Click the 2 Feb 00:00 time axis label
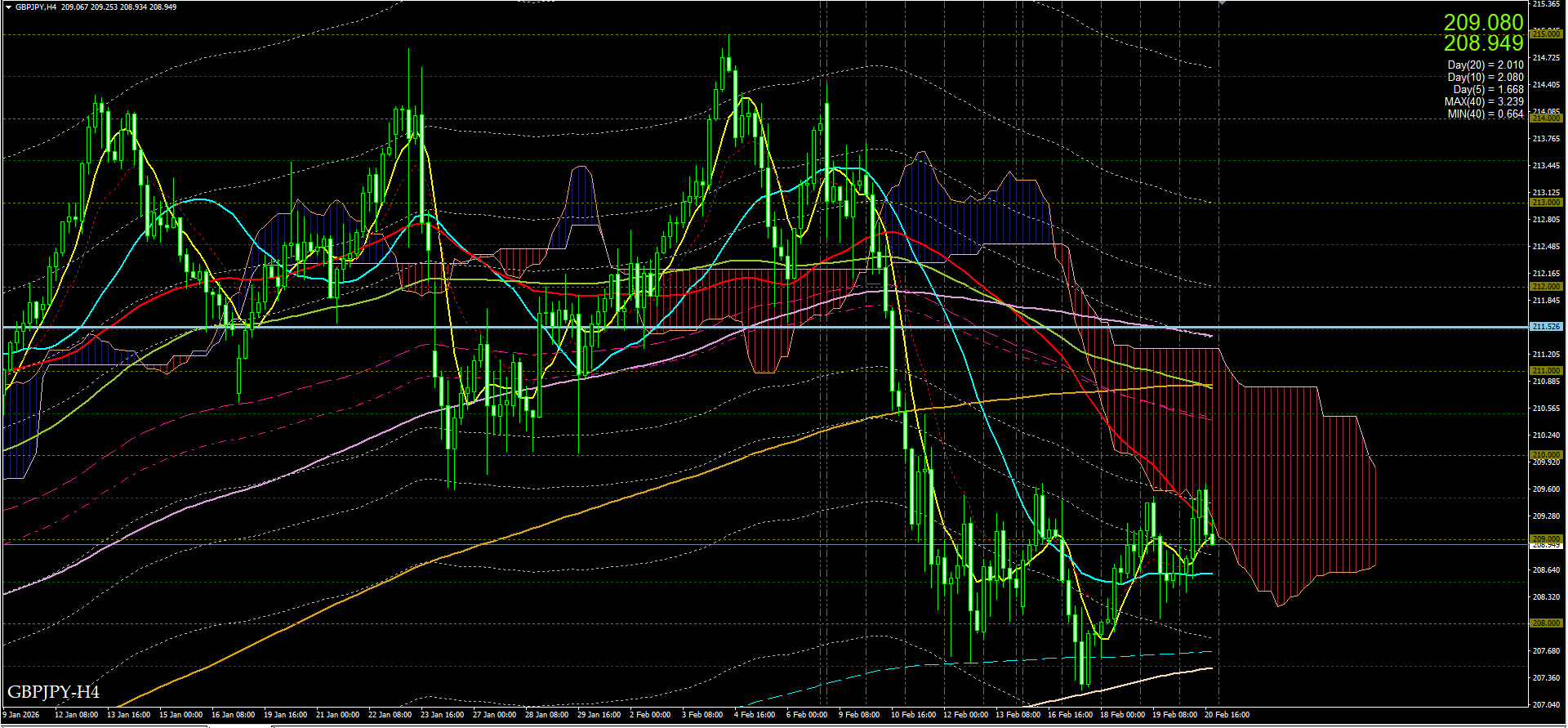 pyautogui.click(x=650, y=715)
